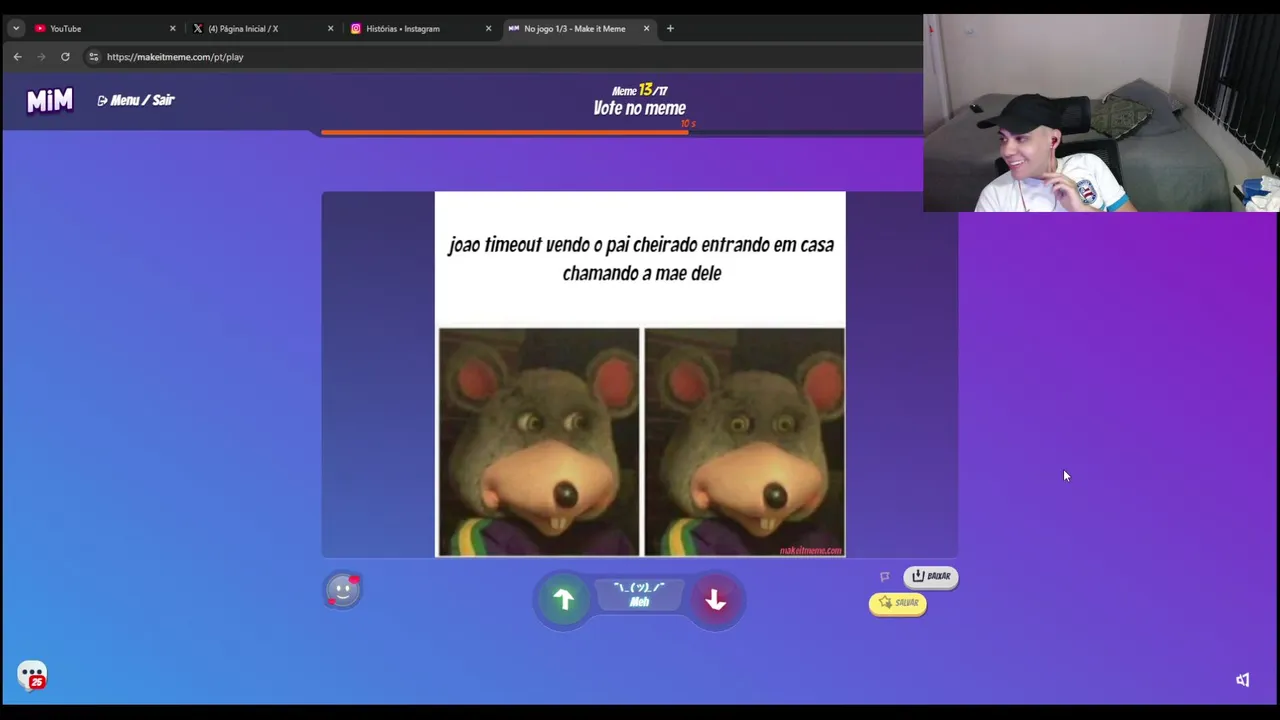Click the 'Vote no meme' heading
This screenshot has width=1280, height=720.
(x=639, y=108)
